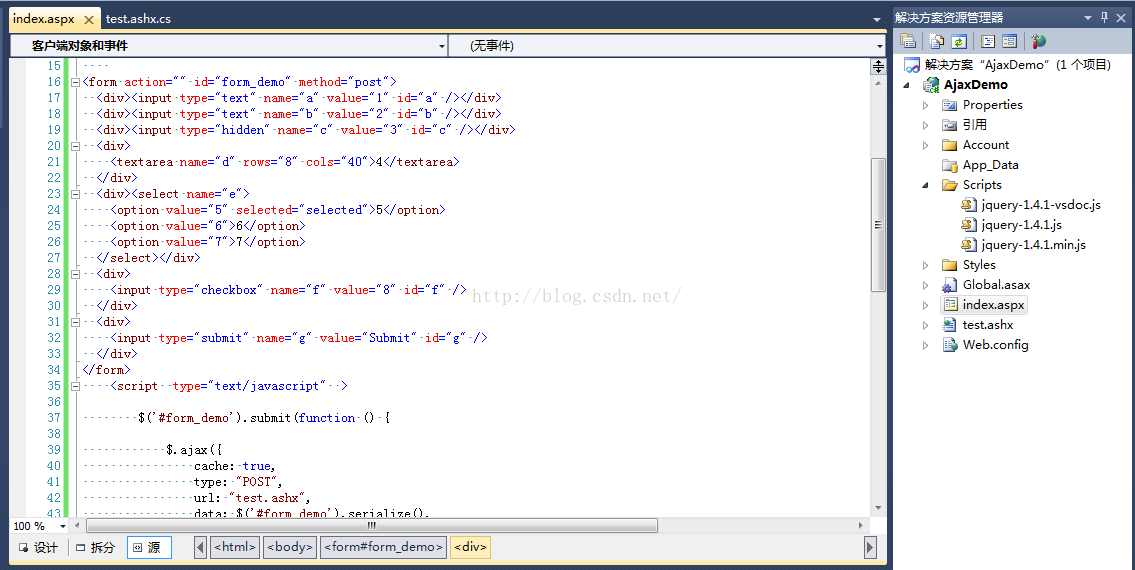The width and height of the screenshot is (1135, 570).
Task: Open the 100 % zoom dropdown
Action: (63, 526)
